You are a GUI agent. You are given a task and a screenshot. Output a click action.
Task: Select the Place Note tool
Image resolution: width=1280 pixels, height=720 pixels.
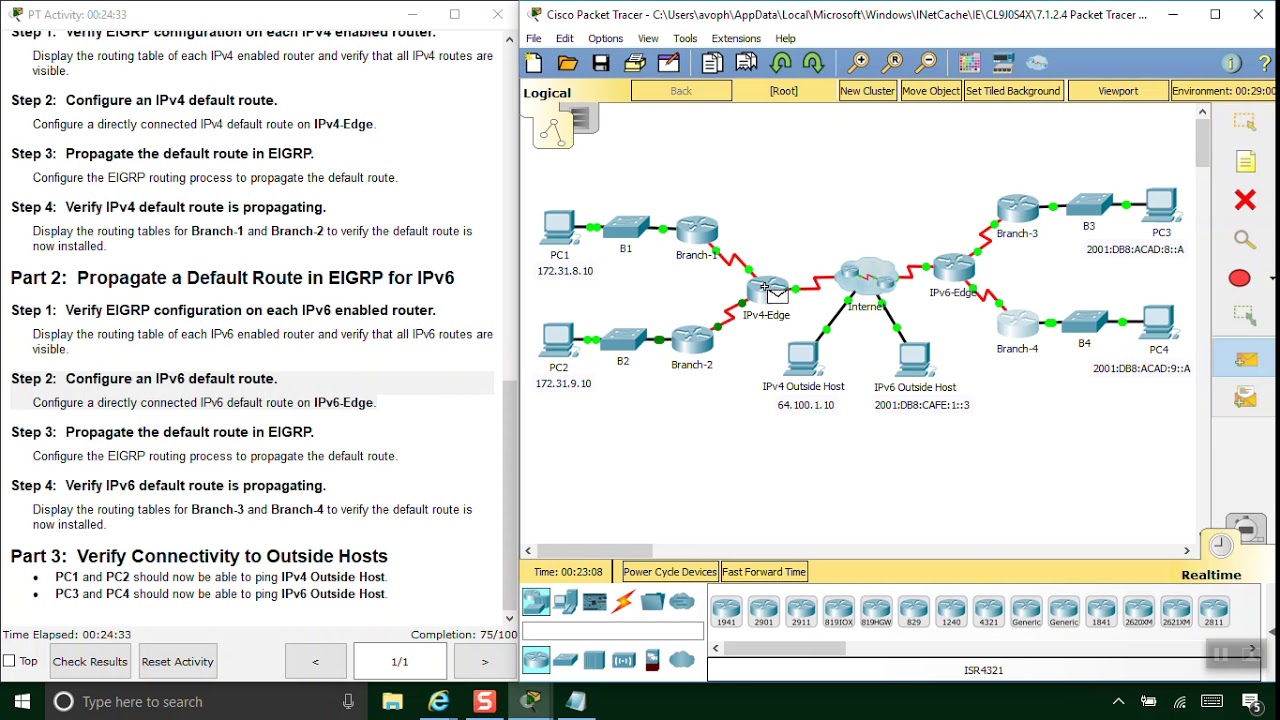click(x=1246, y=162)
